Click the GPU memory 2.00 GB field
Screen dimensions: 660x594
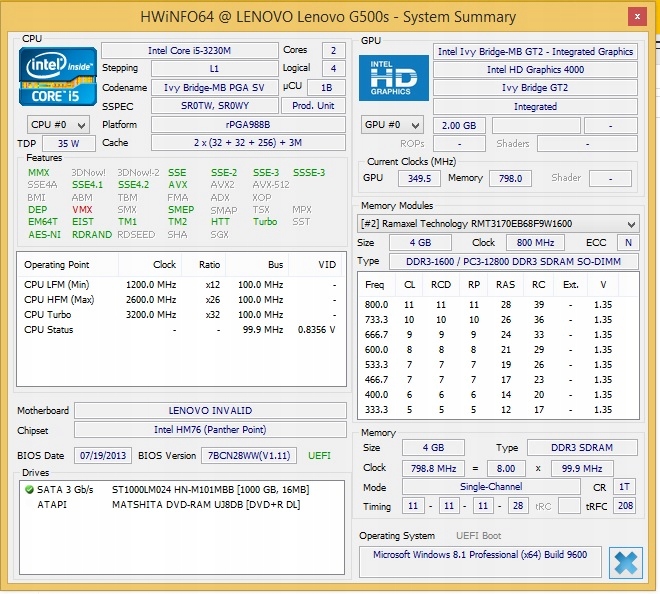click(x=459, y=125)
